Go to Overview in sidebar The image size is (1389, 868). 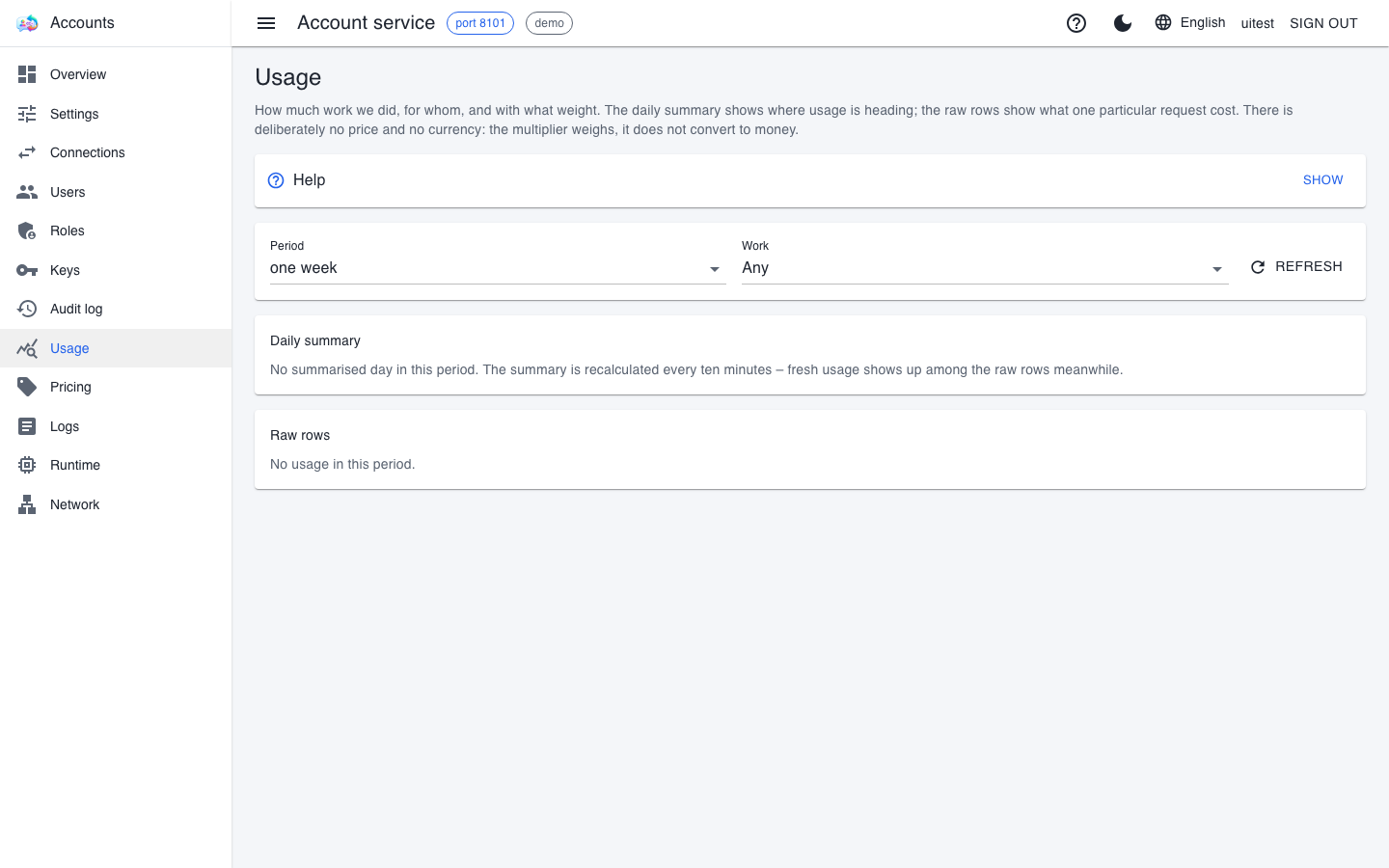pyautogui.click(x=116, y=74)
